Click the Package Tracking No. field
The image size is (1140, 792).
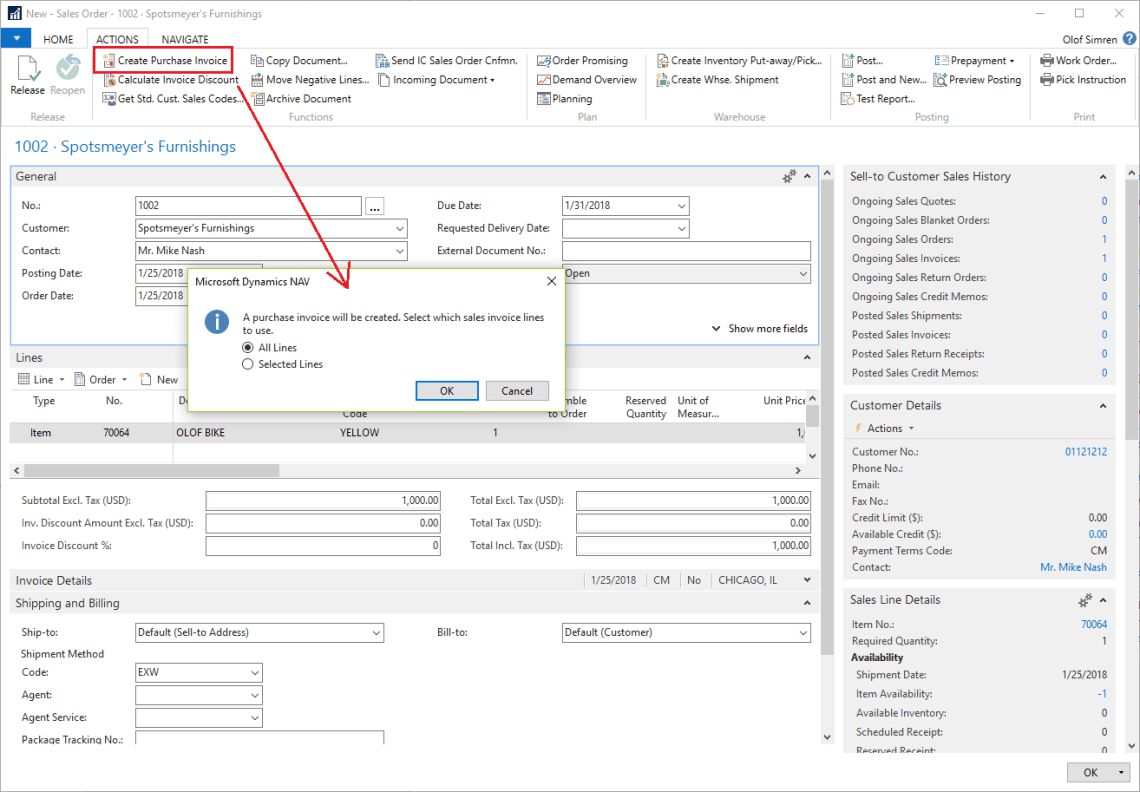coord(260,739)
